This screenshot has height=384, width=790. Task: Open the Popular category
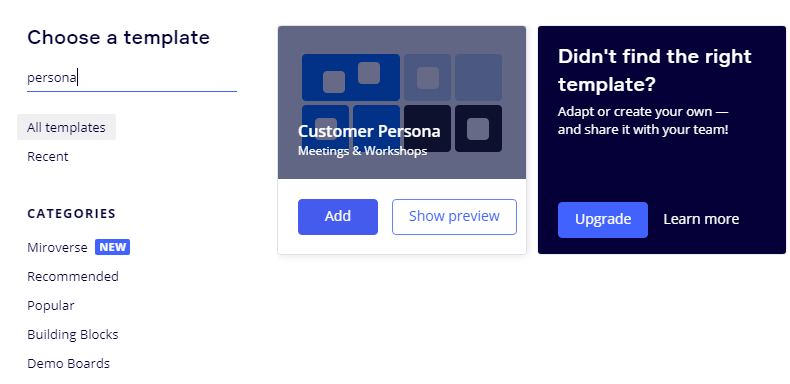tap(51, 305)
